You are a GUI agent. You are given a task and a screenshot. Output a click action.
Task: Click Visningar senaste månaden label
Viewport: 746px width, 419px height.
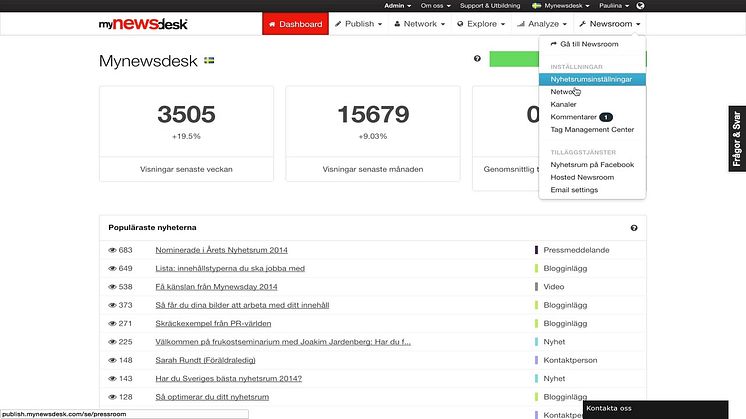pos(373,169)
